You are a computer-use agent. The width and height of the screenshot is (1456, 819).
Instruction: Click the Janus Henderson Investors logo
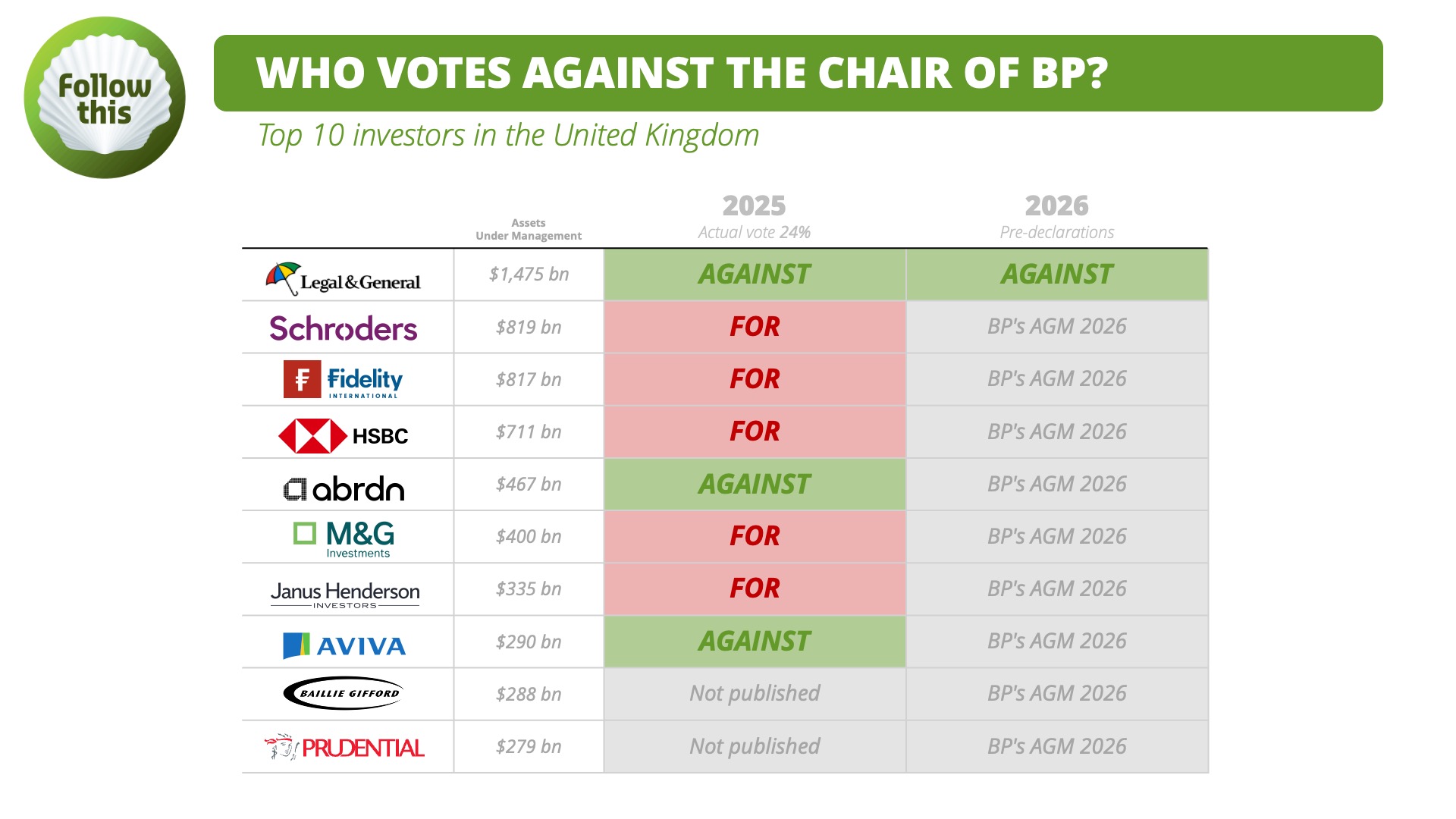click(x=345, y=594)
